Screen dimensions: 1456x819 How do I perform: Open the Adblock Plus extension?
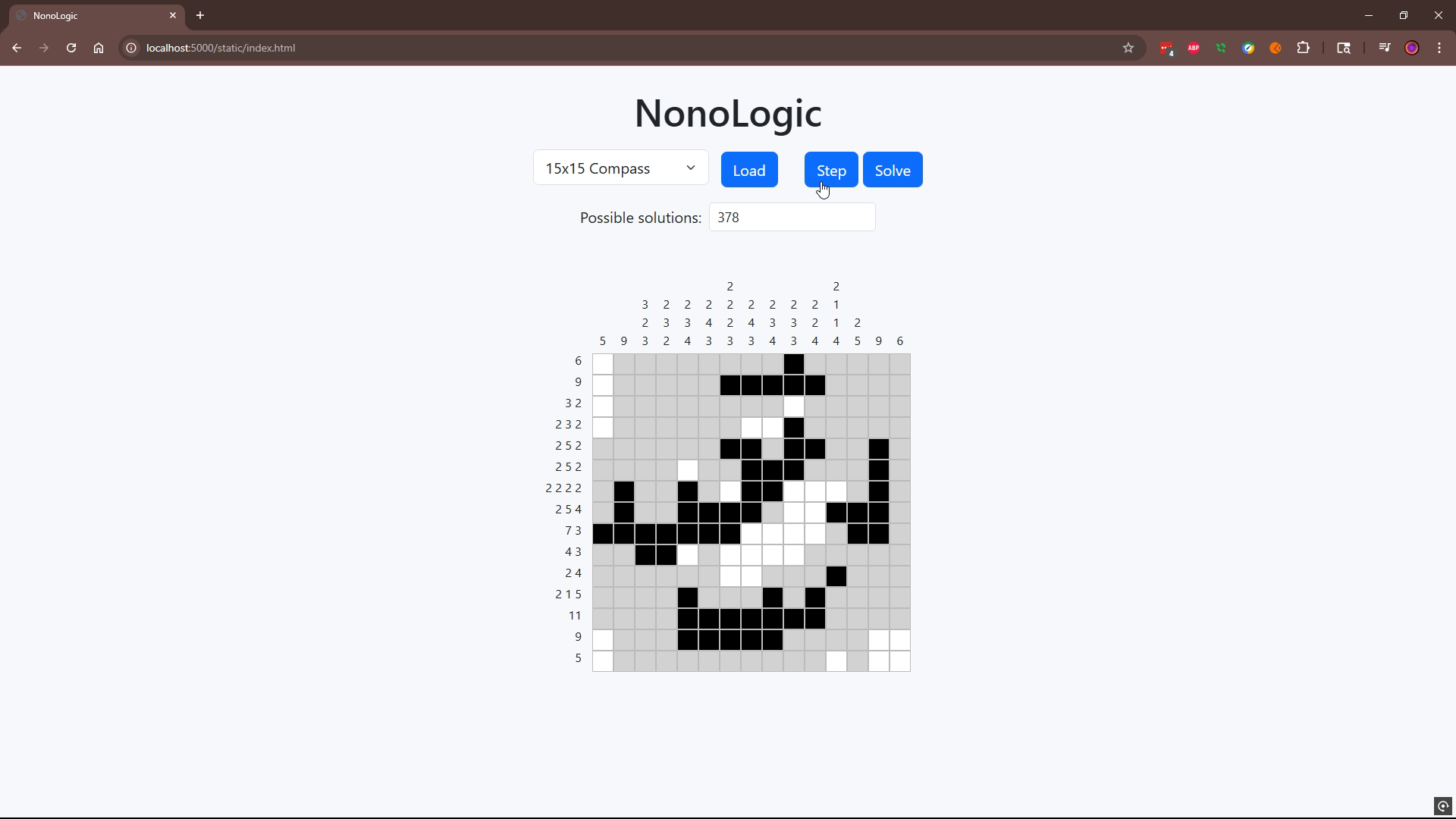pos(1193,48)
